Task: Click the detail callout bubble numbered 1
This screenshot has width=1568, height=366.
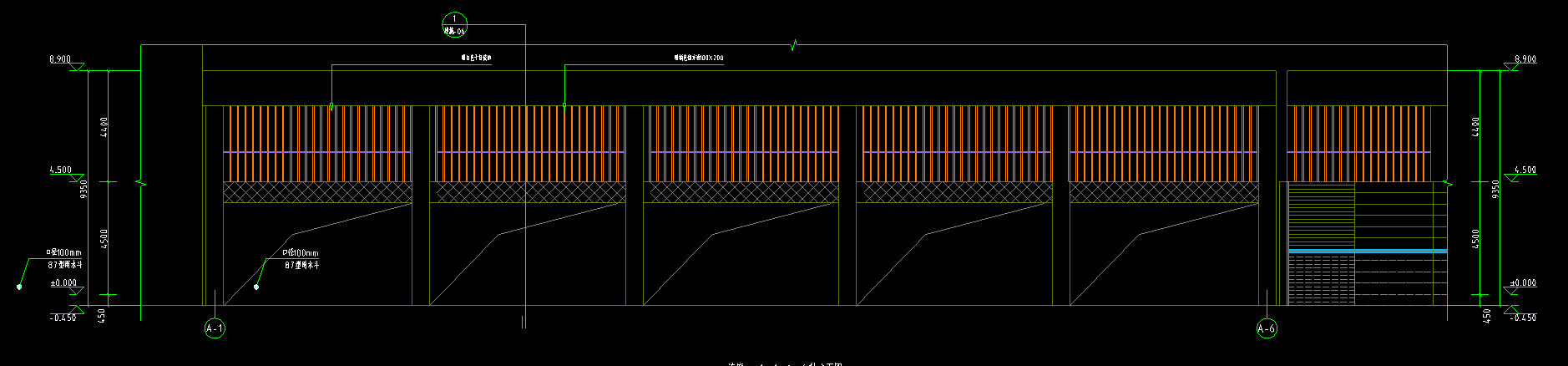Action: [454, 24]
